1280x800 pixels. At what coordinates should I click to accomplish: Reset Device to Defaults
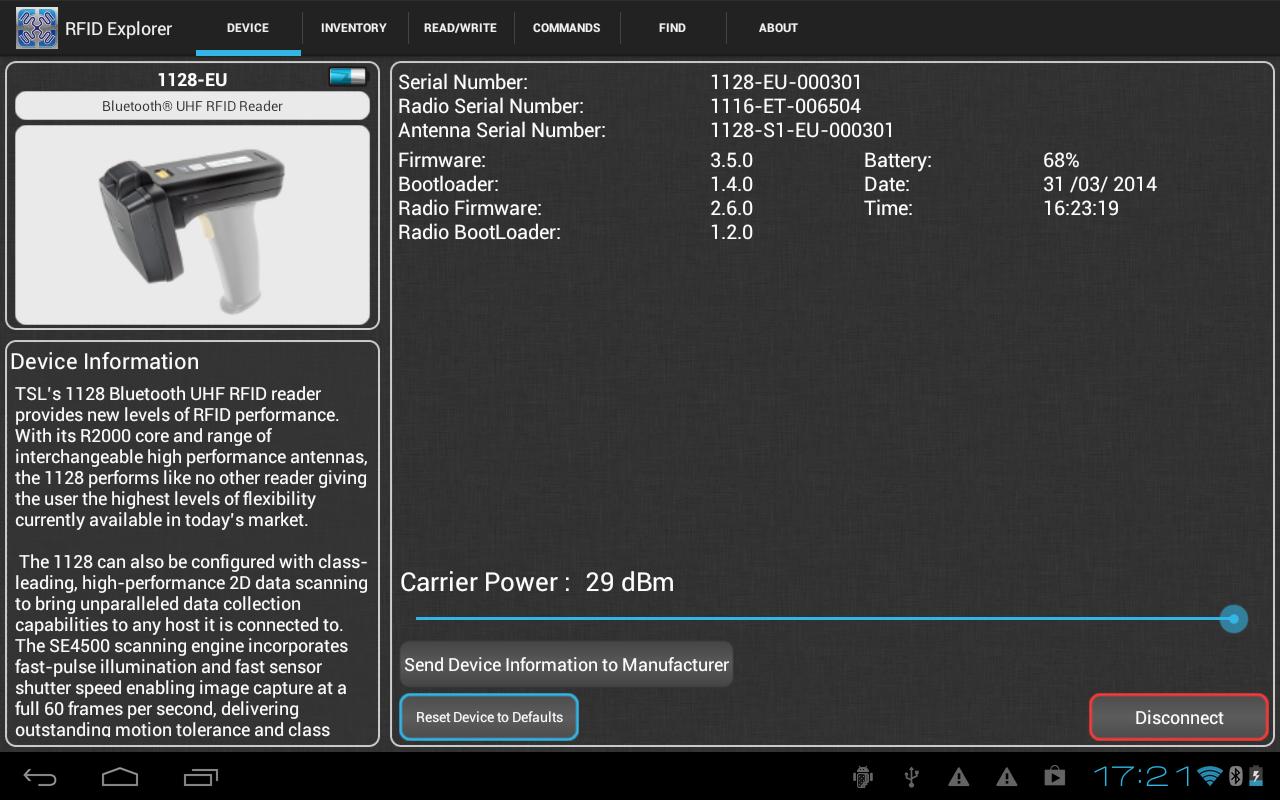pyautogui.click(x=489, y=717)
